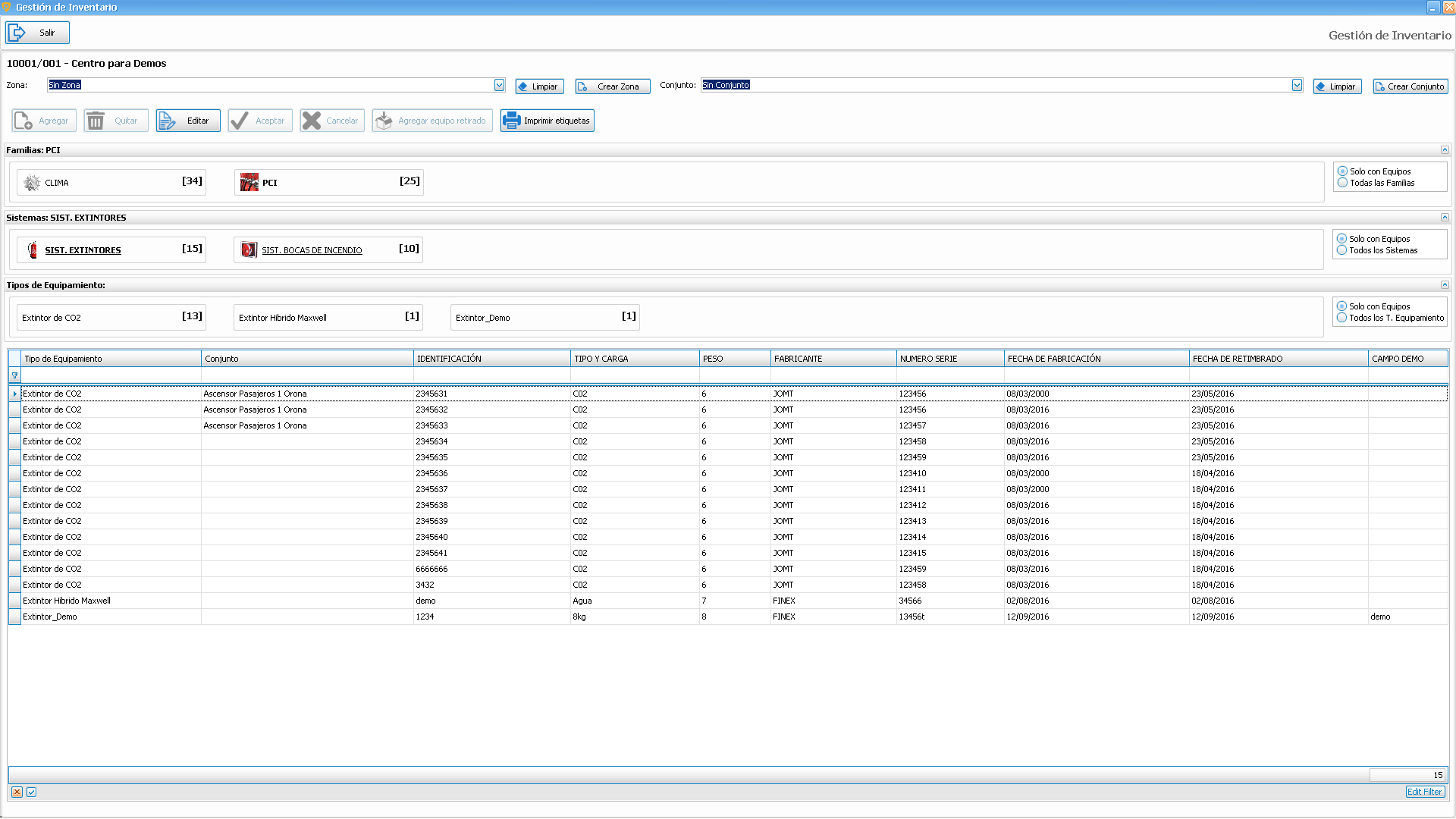Select the PCI family icon
The image size is (1456, 819).
click(249, 182)
